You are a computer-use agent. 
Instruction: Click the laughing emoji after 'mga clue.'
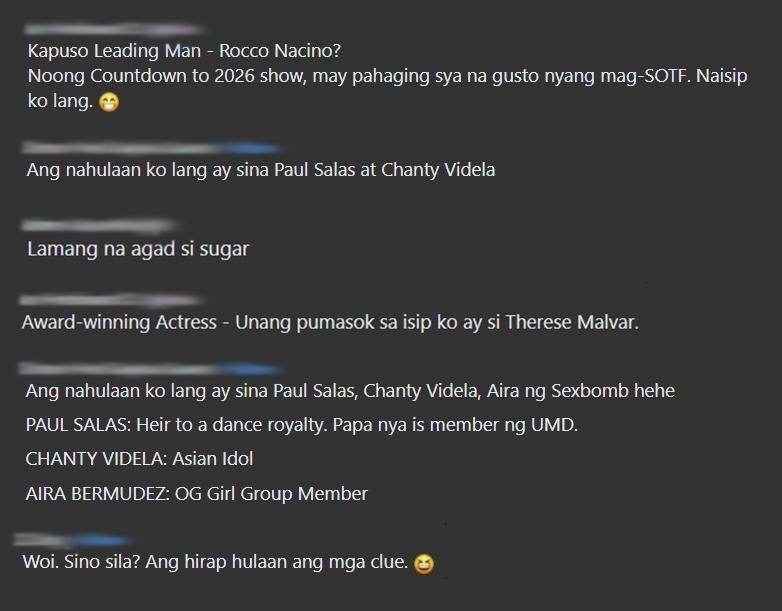[x=424, y=564]
